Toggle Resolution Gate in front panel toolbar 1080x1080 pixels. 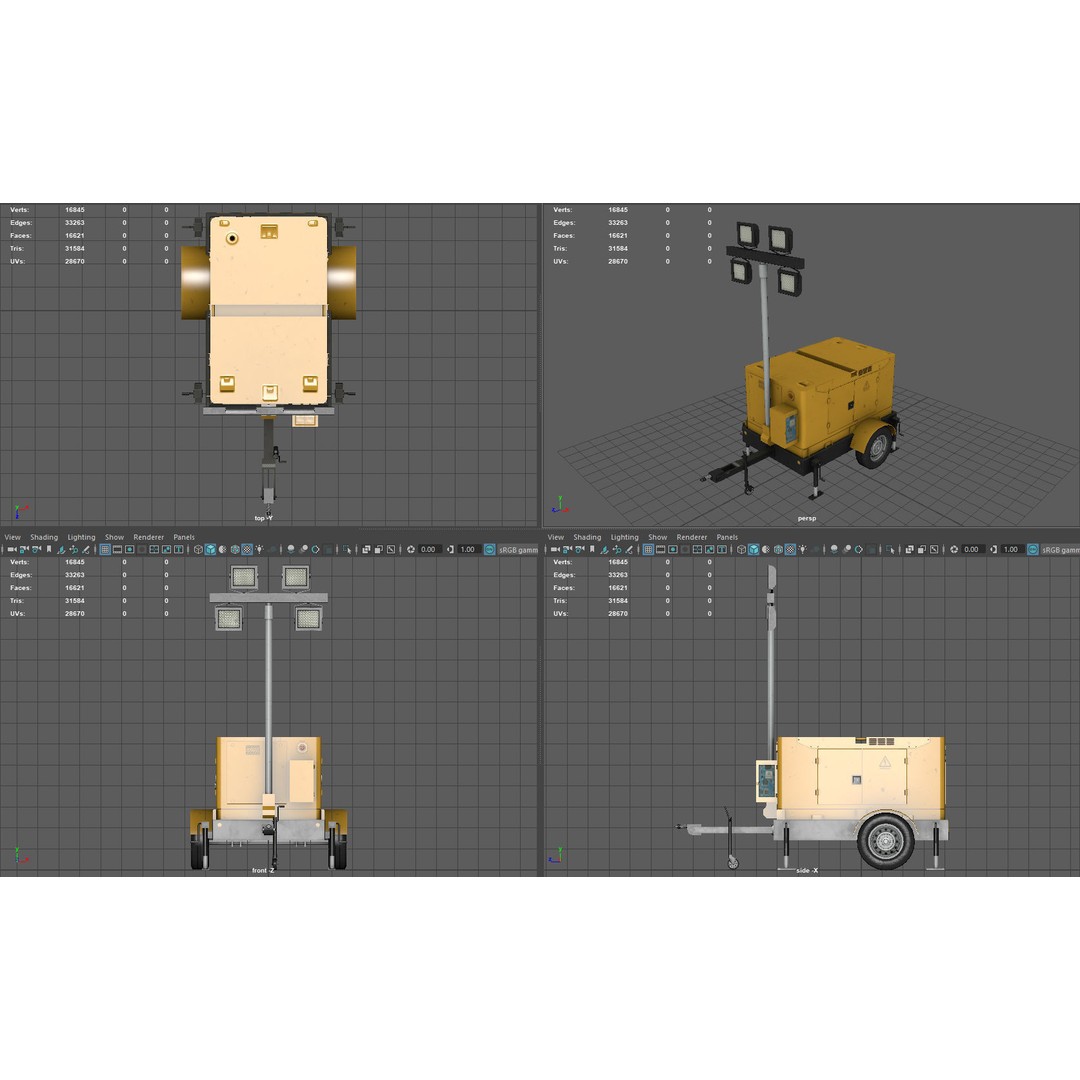[129, 549]
